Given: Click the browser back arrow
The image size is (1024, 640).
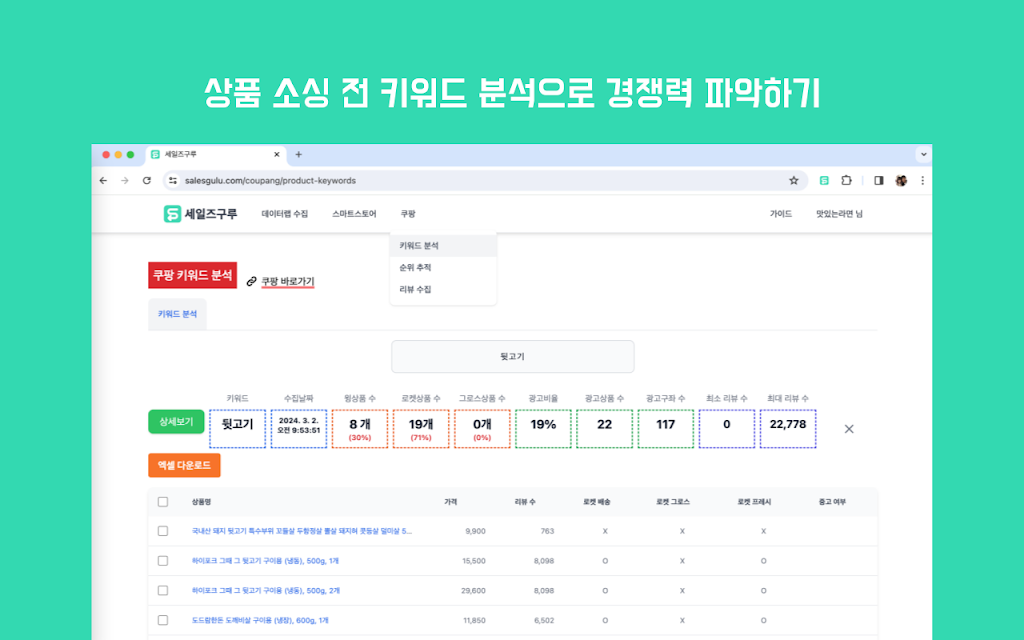Looking at the screenshot, I should coord(103,181).
